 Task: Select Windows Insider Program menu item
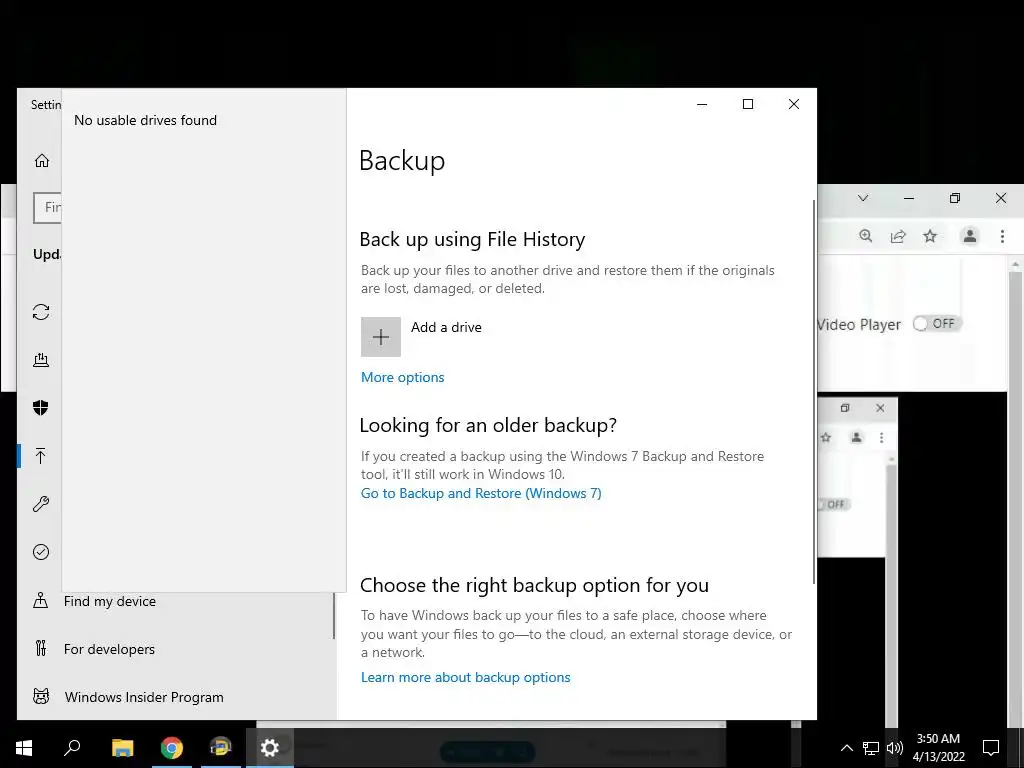pyautogui.click(x=144, y=697)
